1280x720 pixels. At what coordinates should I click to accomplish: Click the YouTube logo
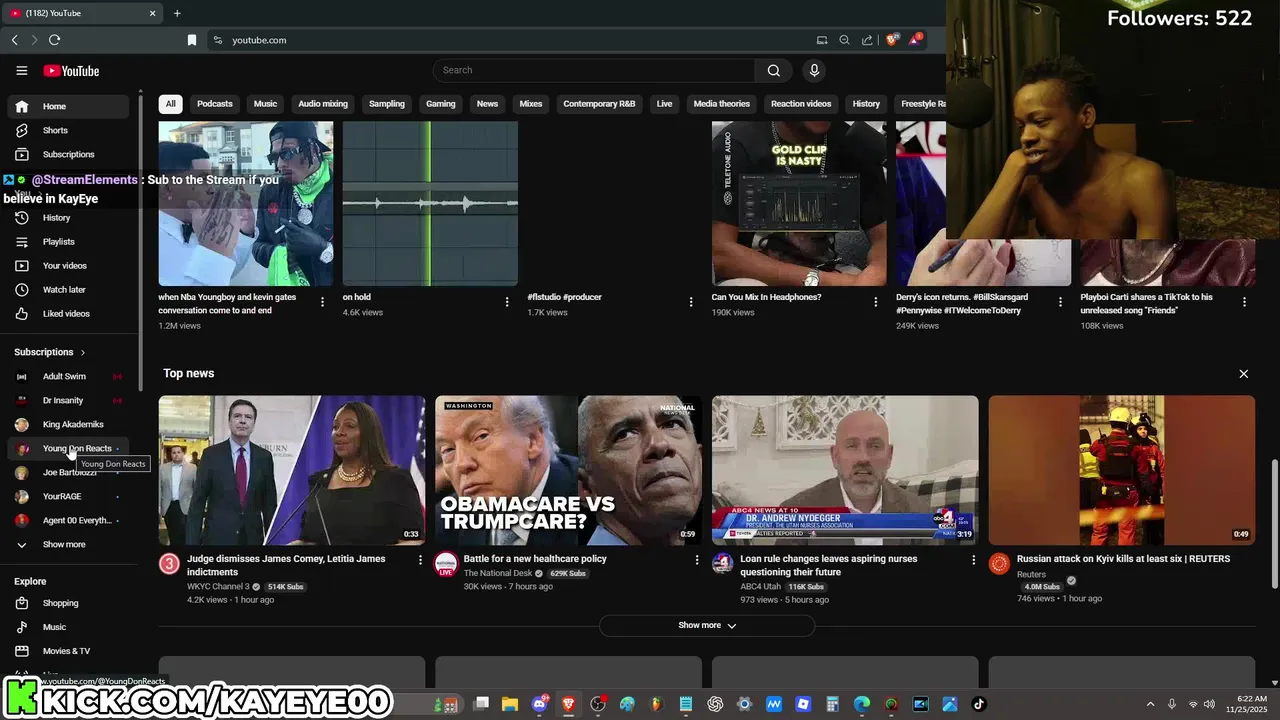pos(71,71)
